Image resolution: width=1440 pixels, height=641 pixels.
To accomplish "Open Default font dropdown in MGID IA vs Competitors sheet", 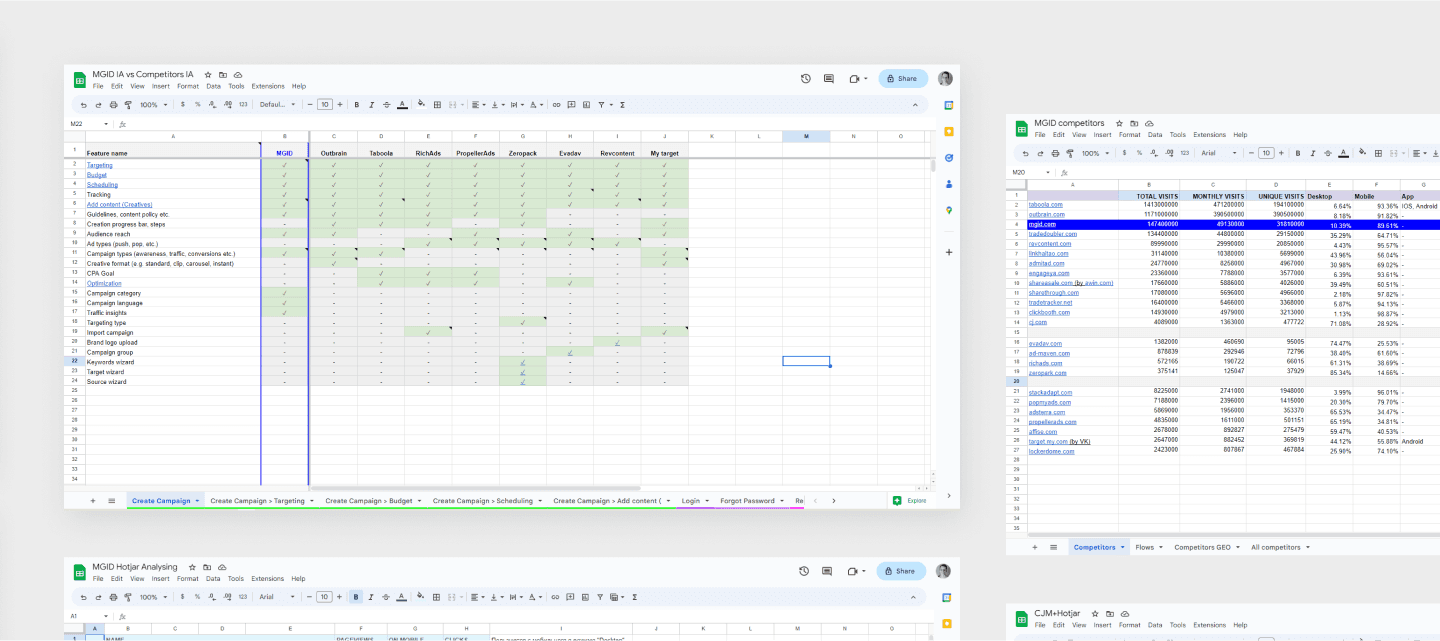I will pos(277,104).
